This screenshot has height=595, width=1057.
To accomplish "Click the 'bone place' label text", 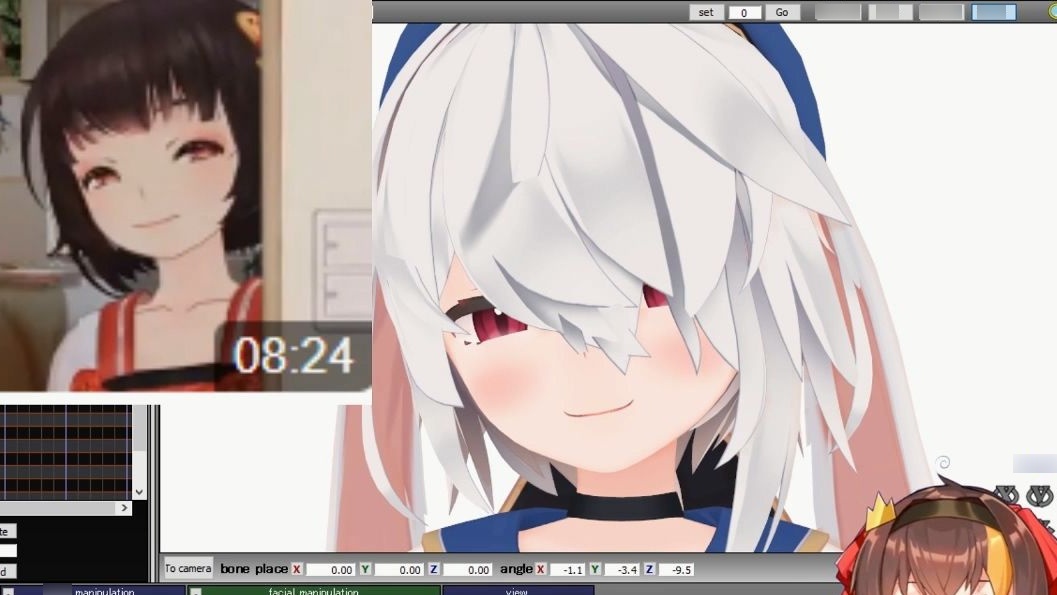I will point(254,569).
